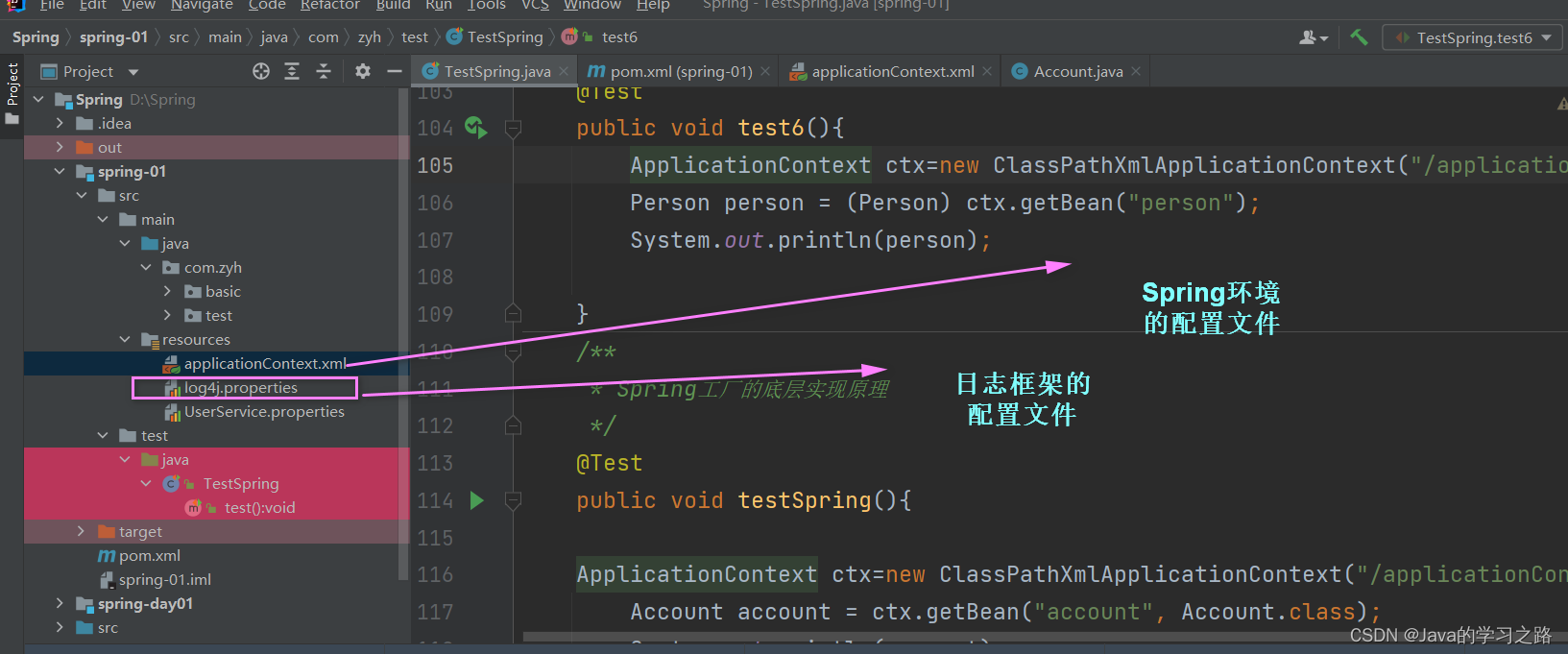Click the Expand All icon in Project panel

click(x=292, y=71)
